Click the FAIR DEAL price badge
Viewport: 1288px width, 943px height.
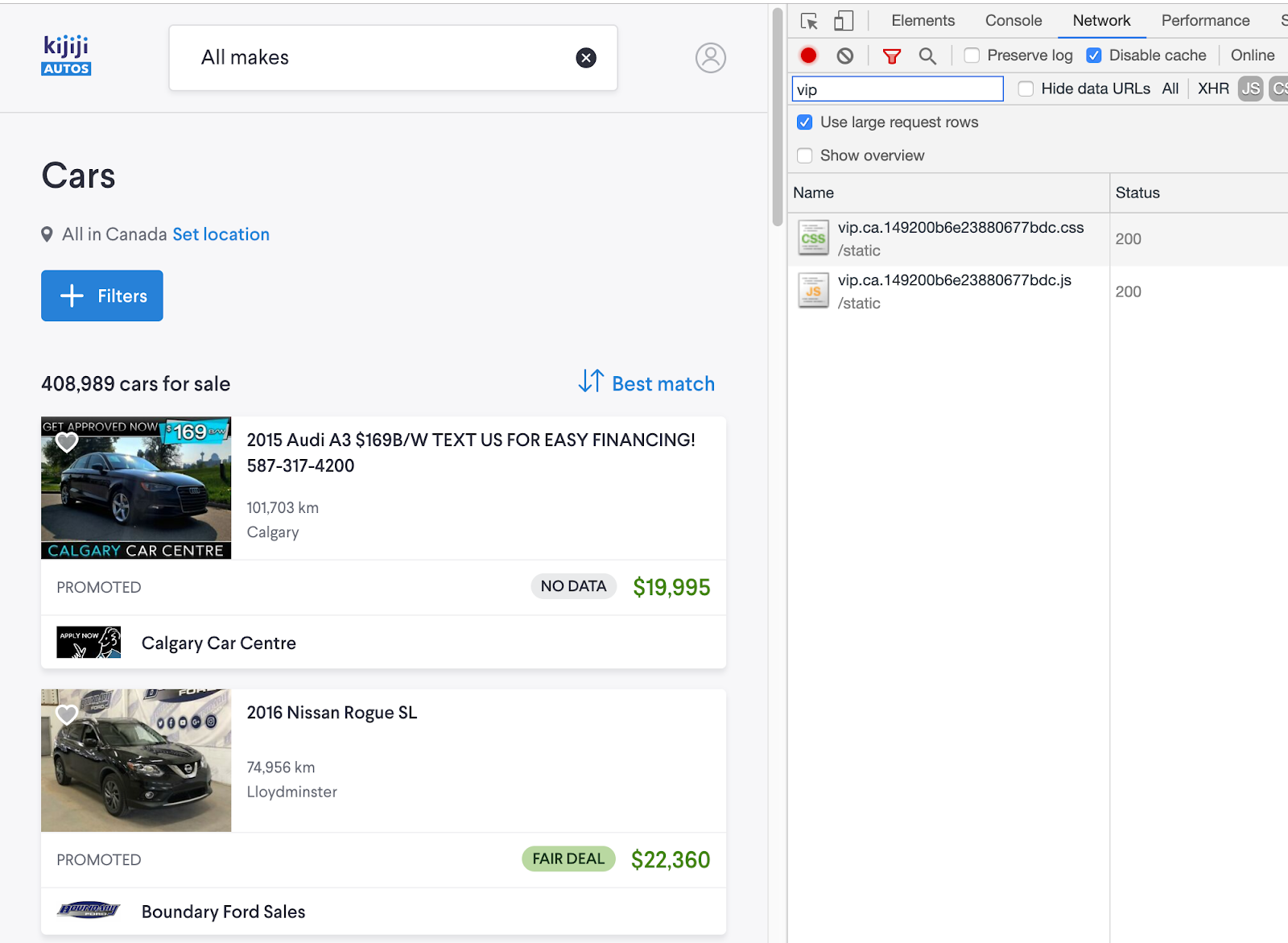pos(568,859)
